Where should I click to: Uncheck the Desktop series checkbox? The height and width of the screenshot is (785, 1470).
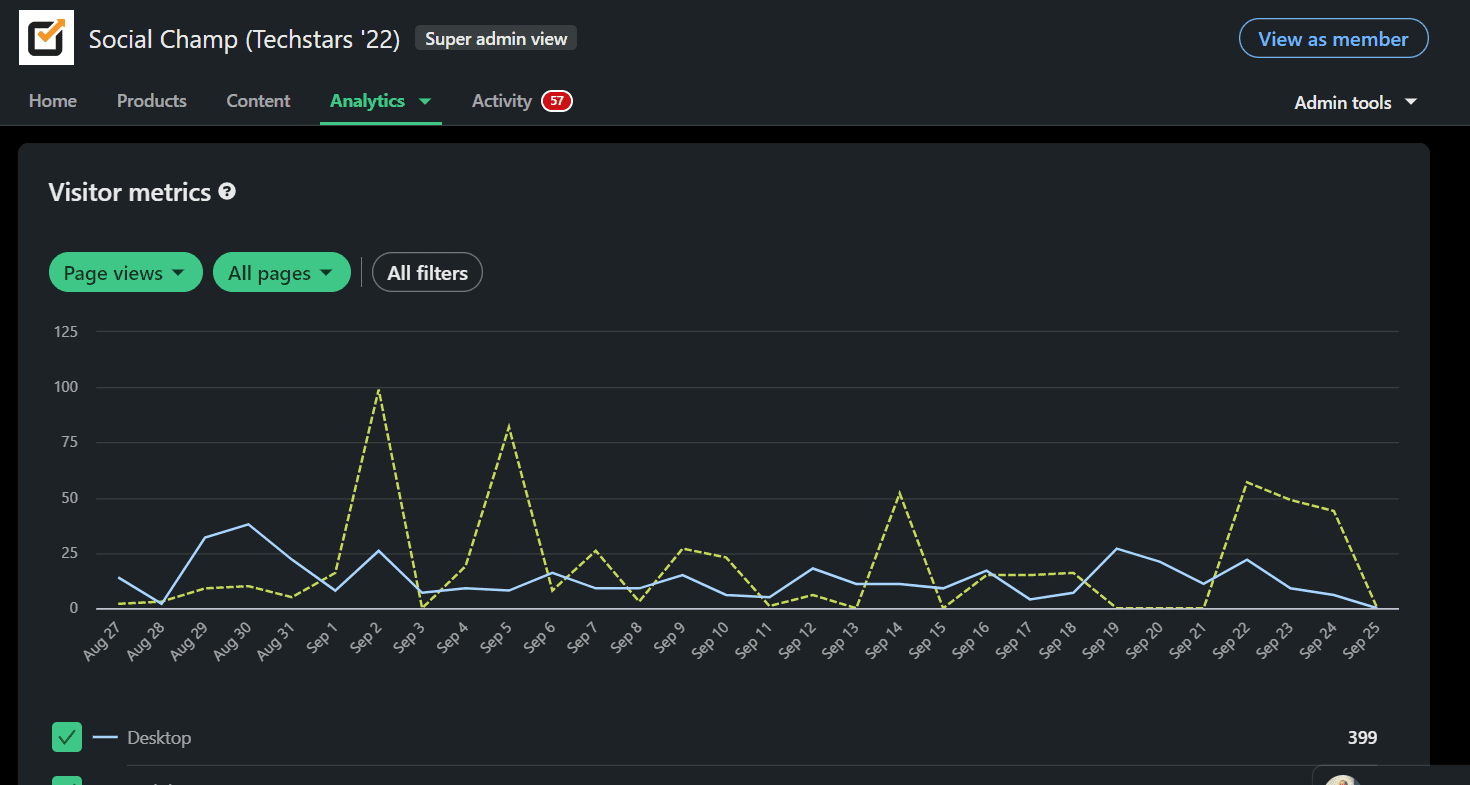point(67,738)
